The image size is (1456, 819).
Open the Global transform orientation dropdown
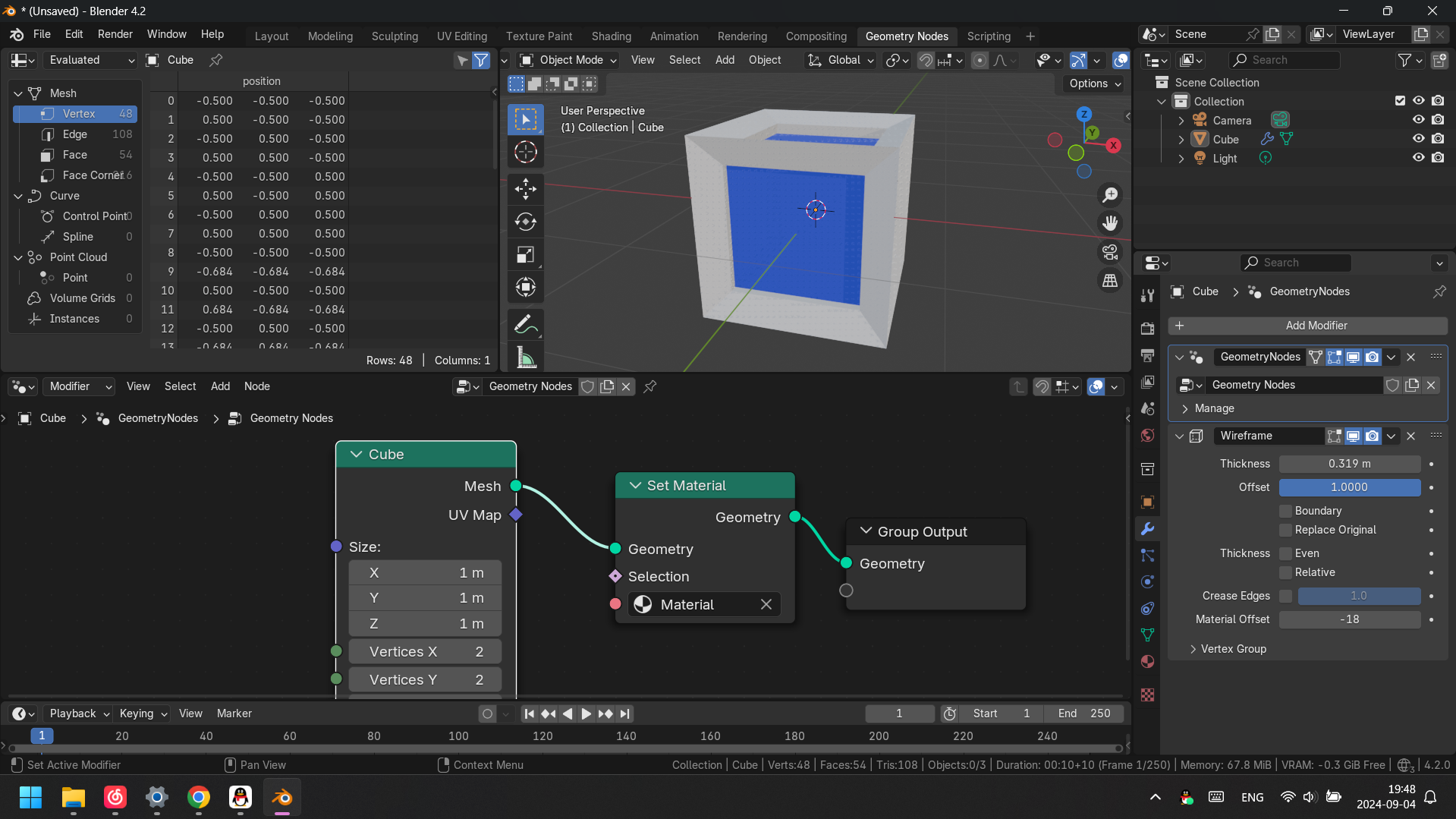tap(841, 60)
